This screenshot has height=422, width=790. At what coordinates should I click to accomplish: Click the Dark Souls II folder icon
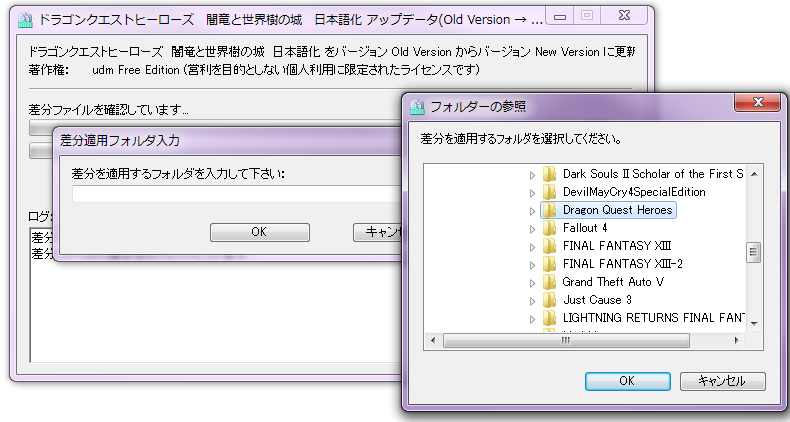pyautogui.click(x=549, y=174)
